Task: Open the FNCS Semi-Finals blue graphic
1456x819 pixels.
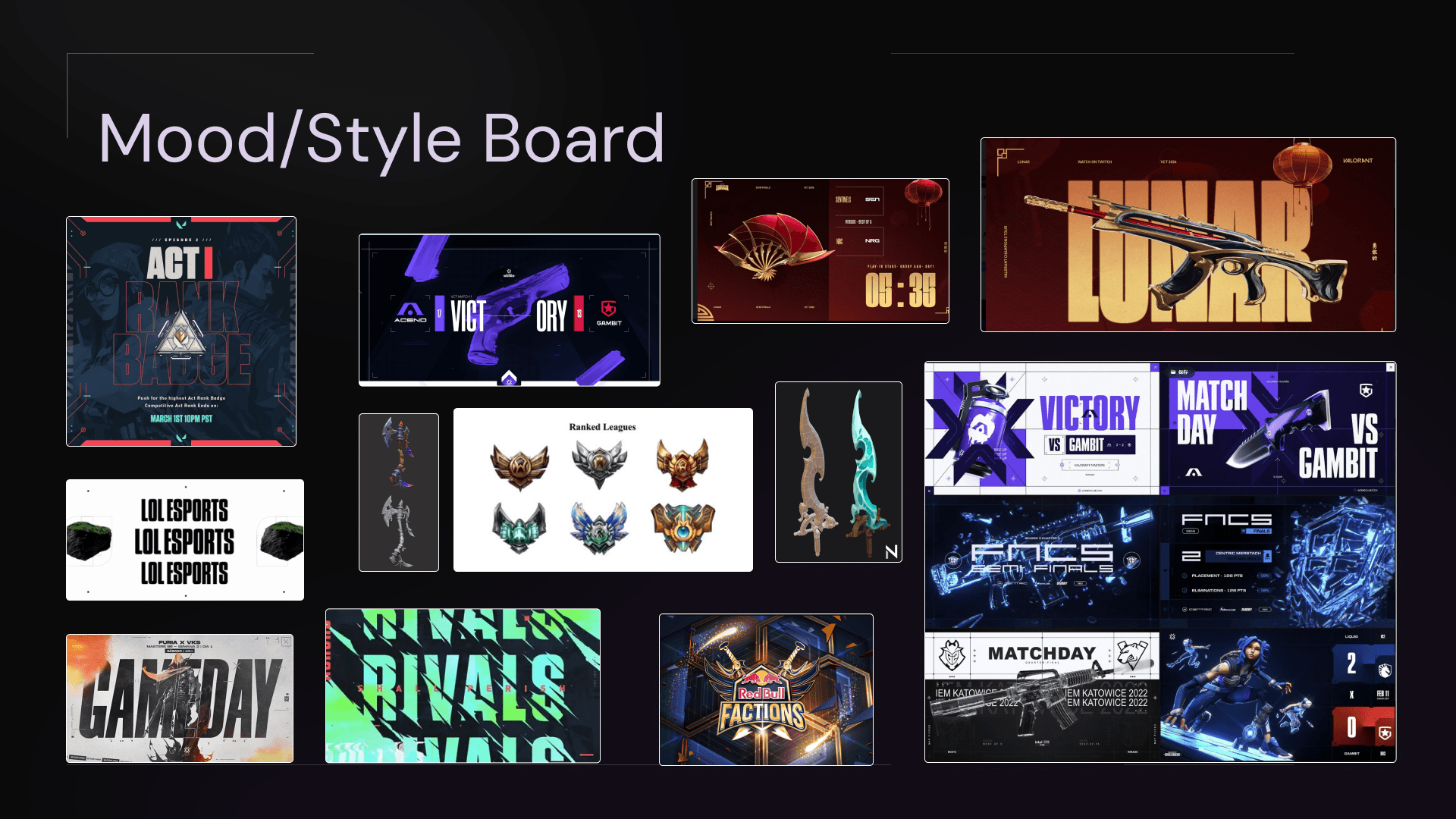Action: tap(1042, 563)
